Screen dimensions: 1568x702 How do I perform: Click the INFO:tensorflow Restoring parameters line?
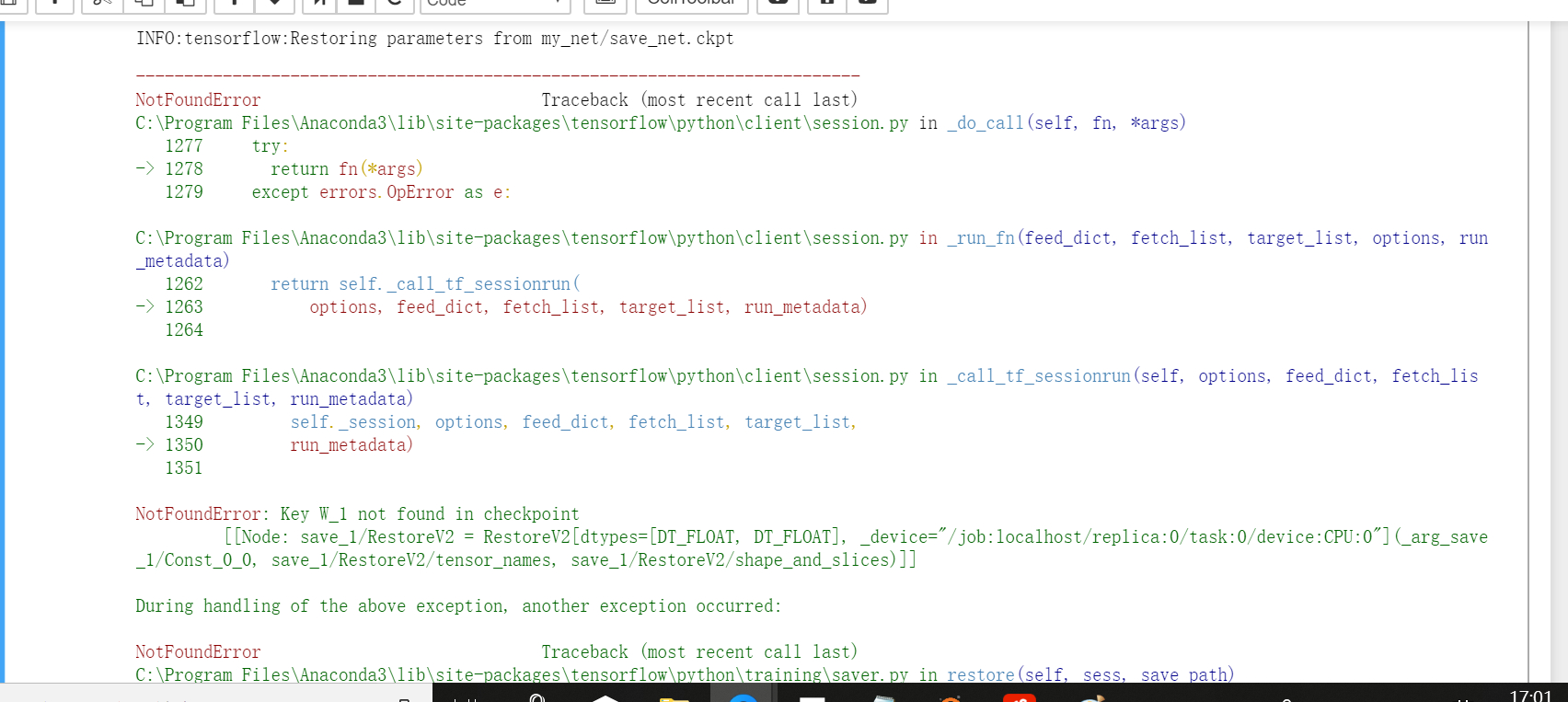[x=435, y=39]
